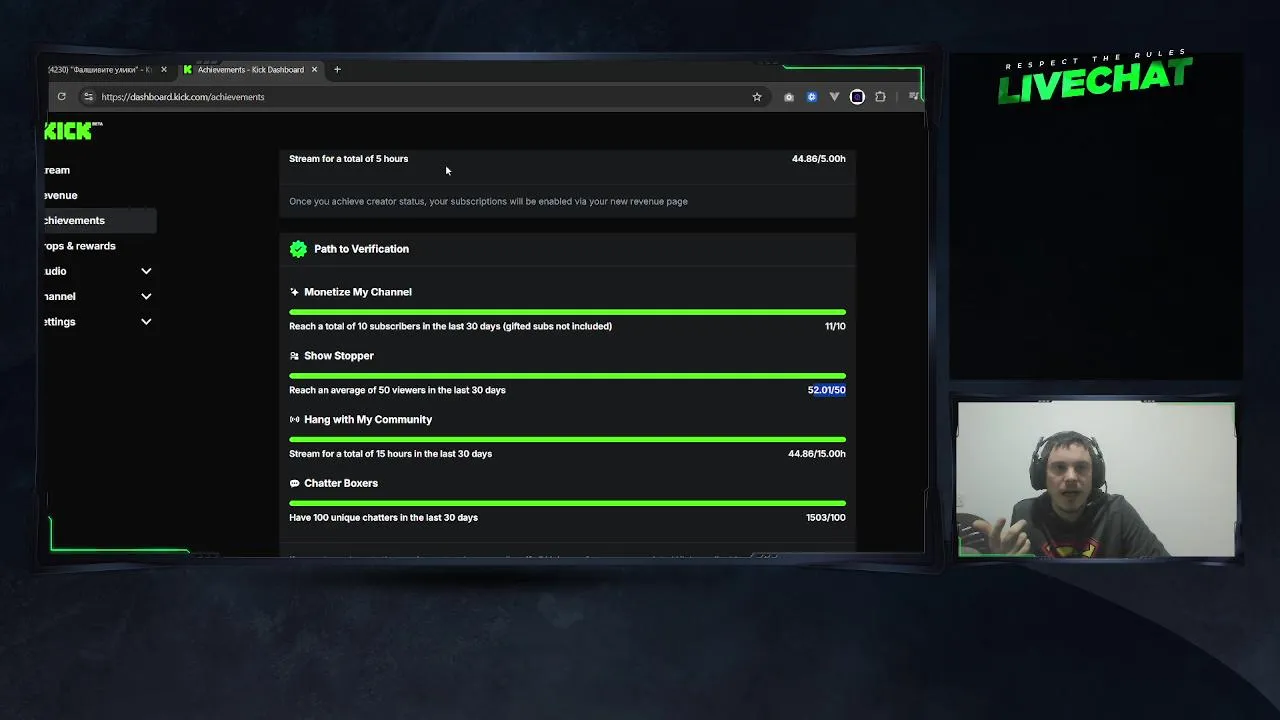The image size is (1280, 720).
Task: Click the Kick logo
Action: (x=72, y=131)
